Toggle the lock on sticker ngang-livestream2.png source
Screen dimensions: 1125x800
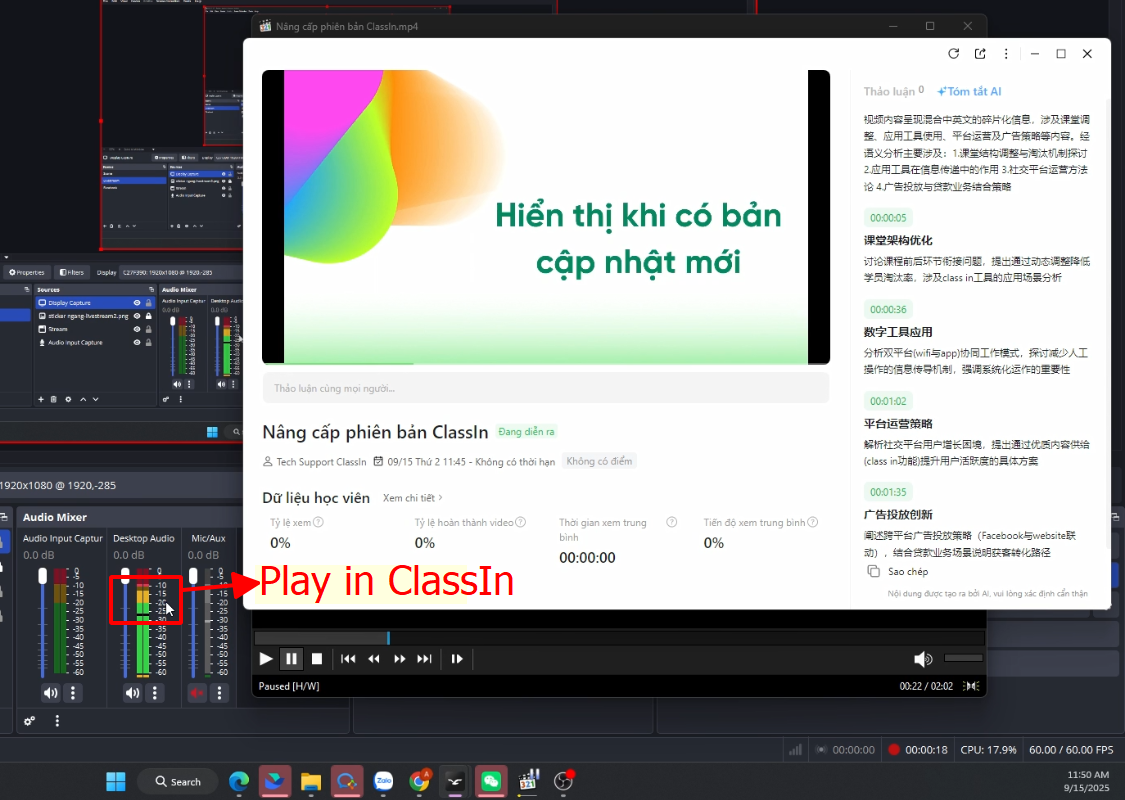[x=149, y=316]
